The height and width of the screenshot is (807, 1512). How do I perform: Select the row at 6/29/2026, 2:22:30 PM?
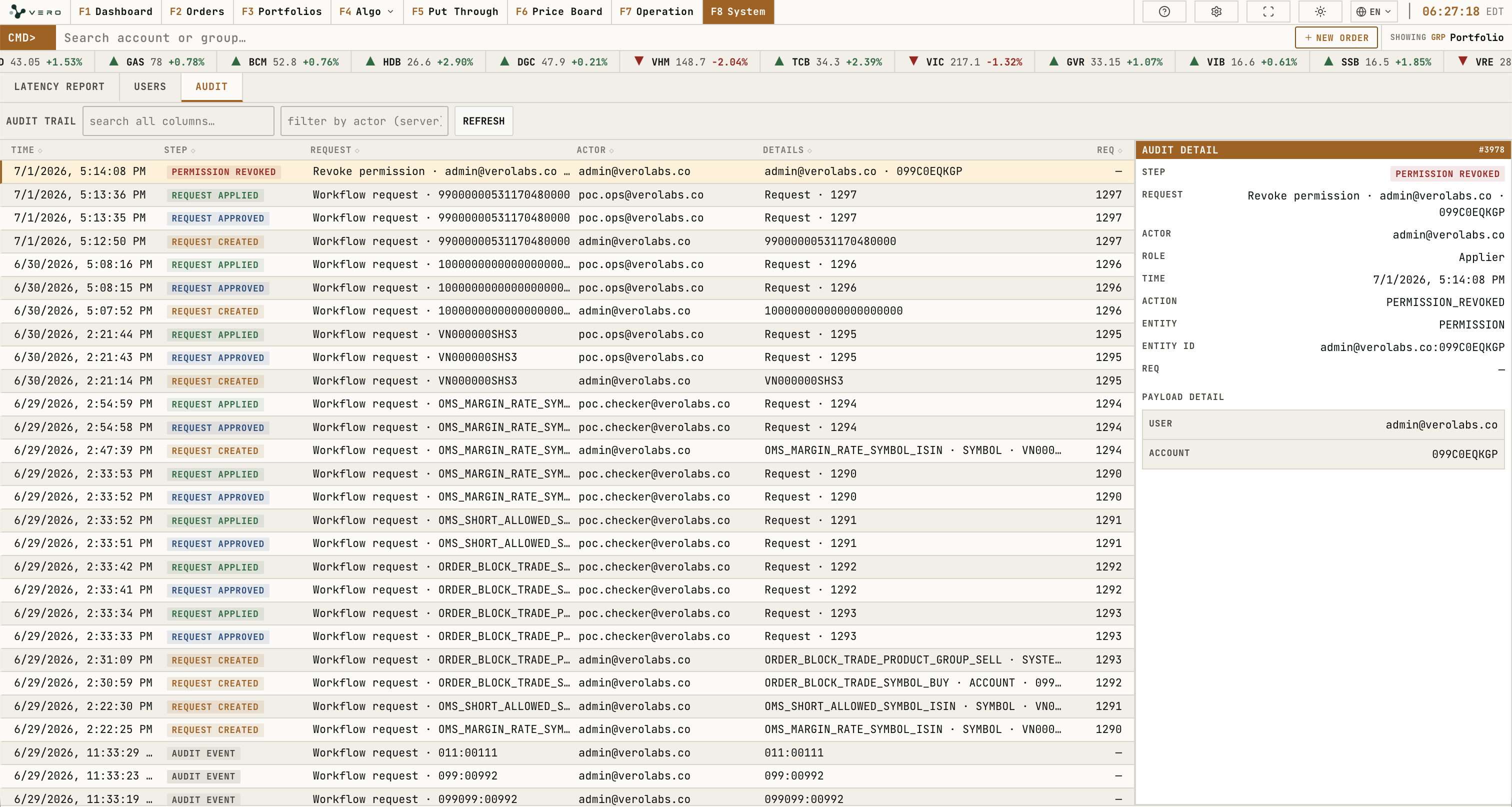[567, 706]
